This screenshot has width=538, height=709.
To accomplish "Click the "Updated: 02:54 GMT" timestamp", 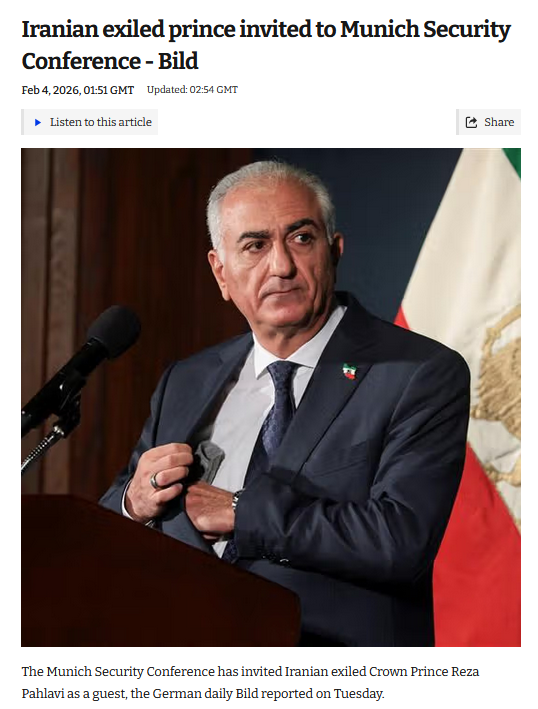I will tap(192, 90).
